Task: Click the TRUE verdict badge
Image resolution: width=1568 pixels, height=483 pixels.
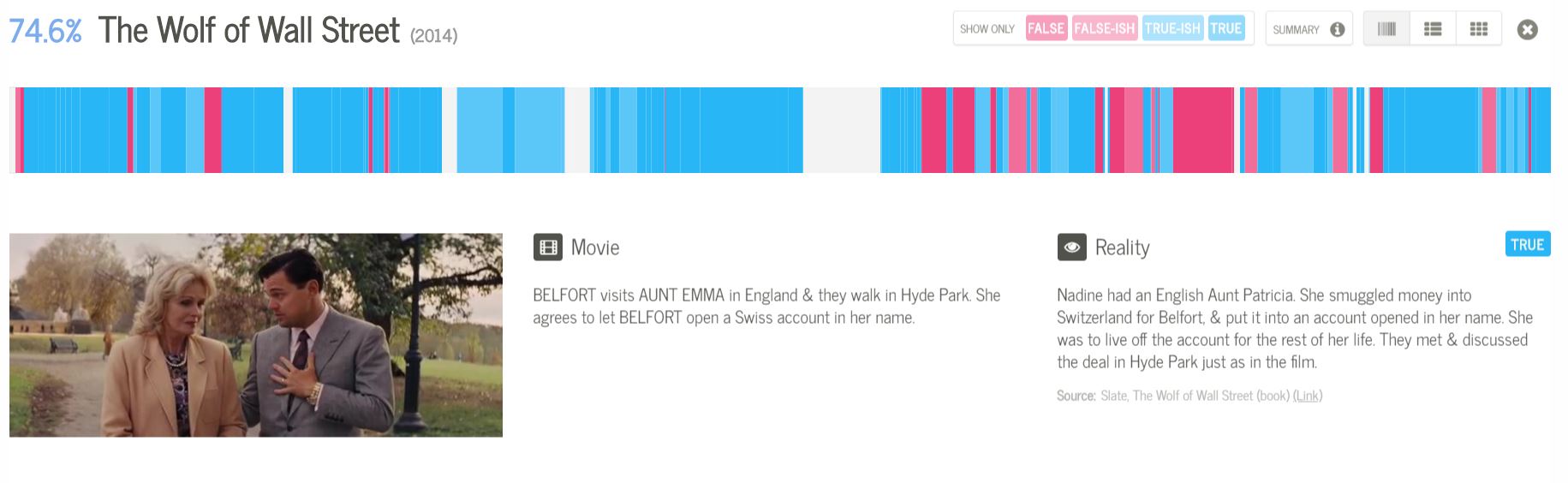Action: (x=1527, y=245)
